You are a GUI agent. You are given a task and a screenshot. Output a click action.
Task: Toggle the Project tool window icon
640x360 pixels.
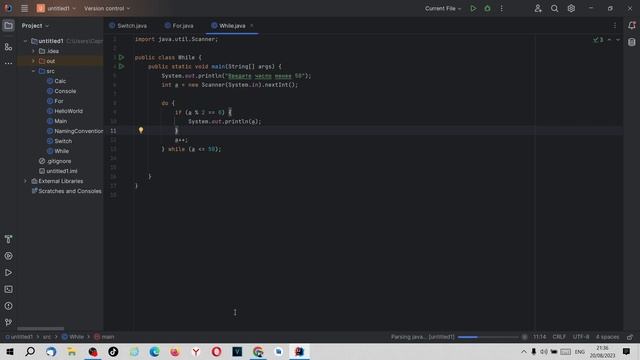[8, 26]
